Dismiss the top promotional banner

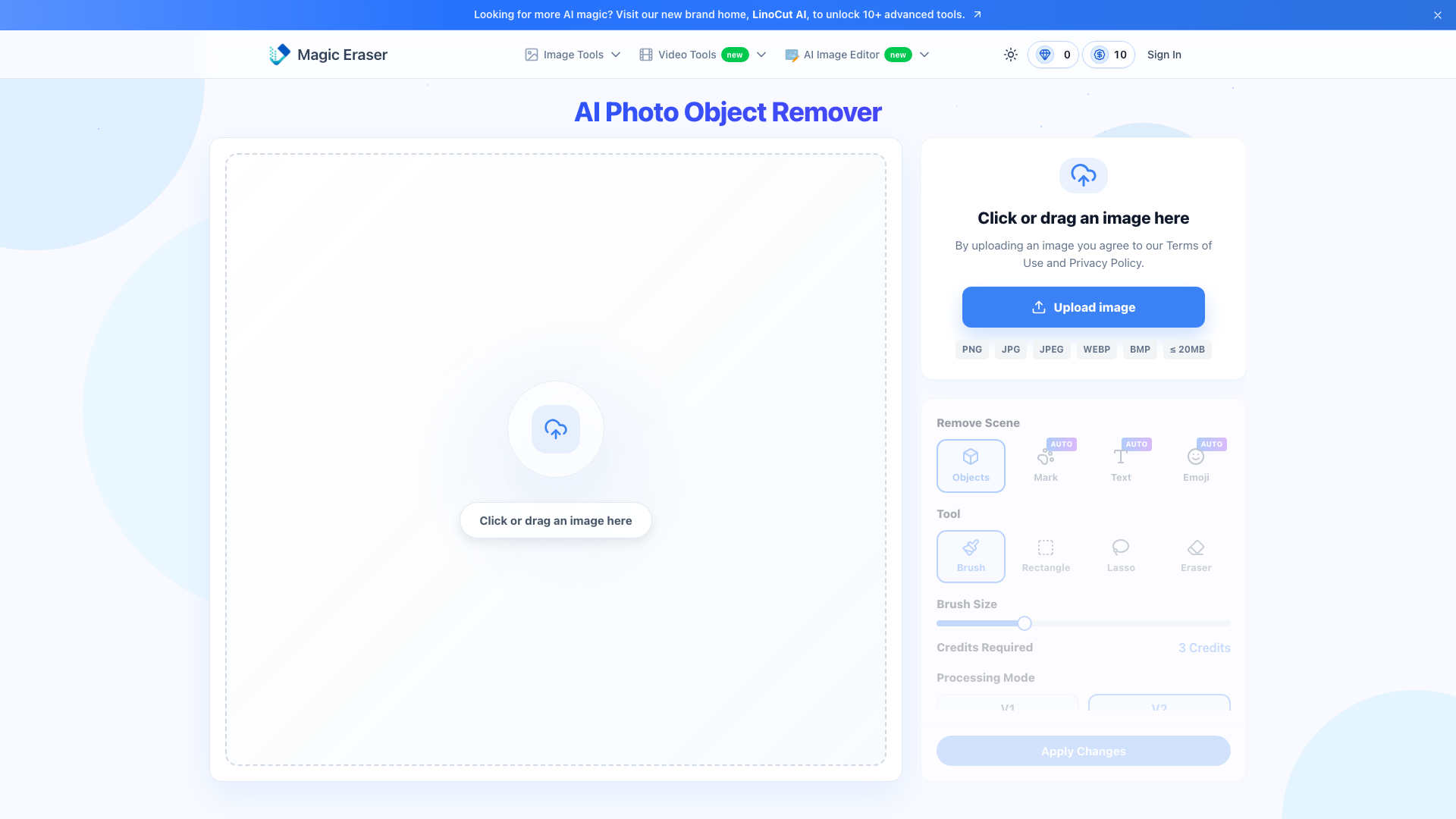[x=1438, y=15]
